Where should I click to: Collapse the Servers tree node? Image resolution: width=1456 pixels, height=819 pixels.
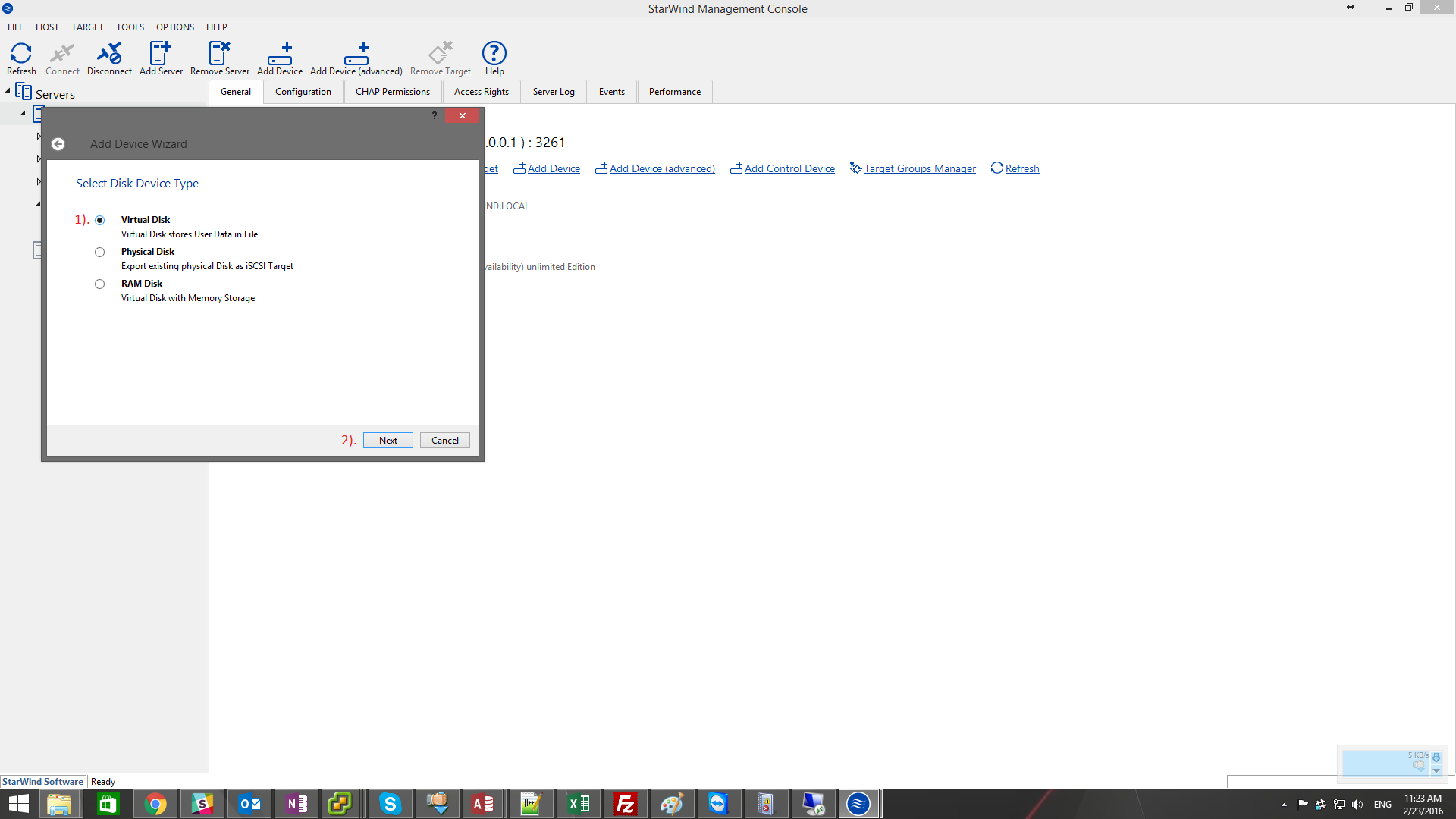8,91
